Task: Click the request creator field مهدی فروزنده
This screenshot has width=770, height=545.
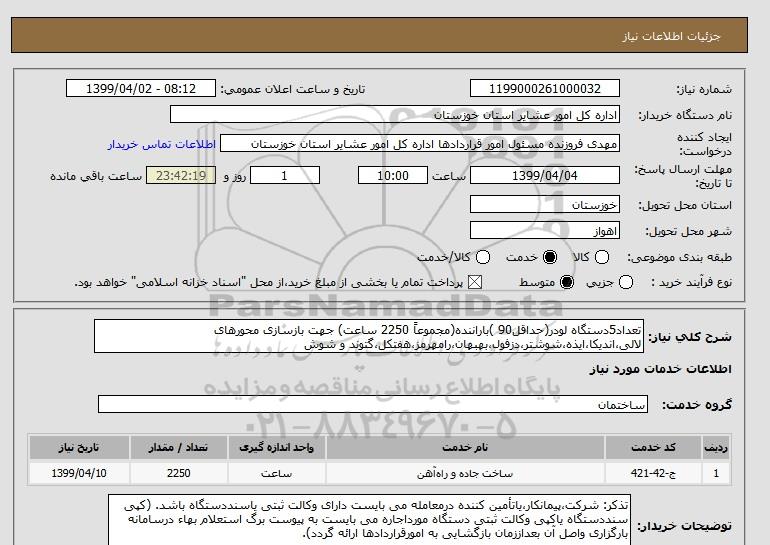Action: (420, 143)
